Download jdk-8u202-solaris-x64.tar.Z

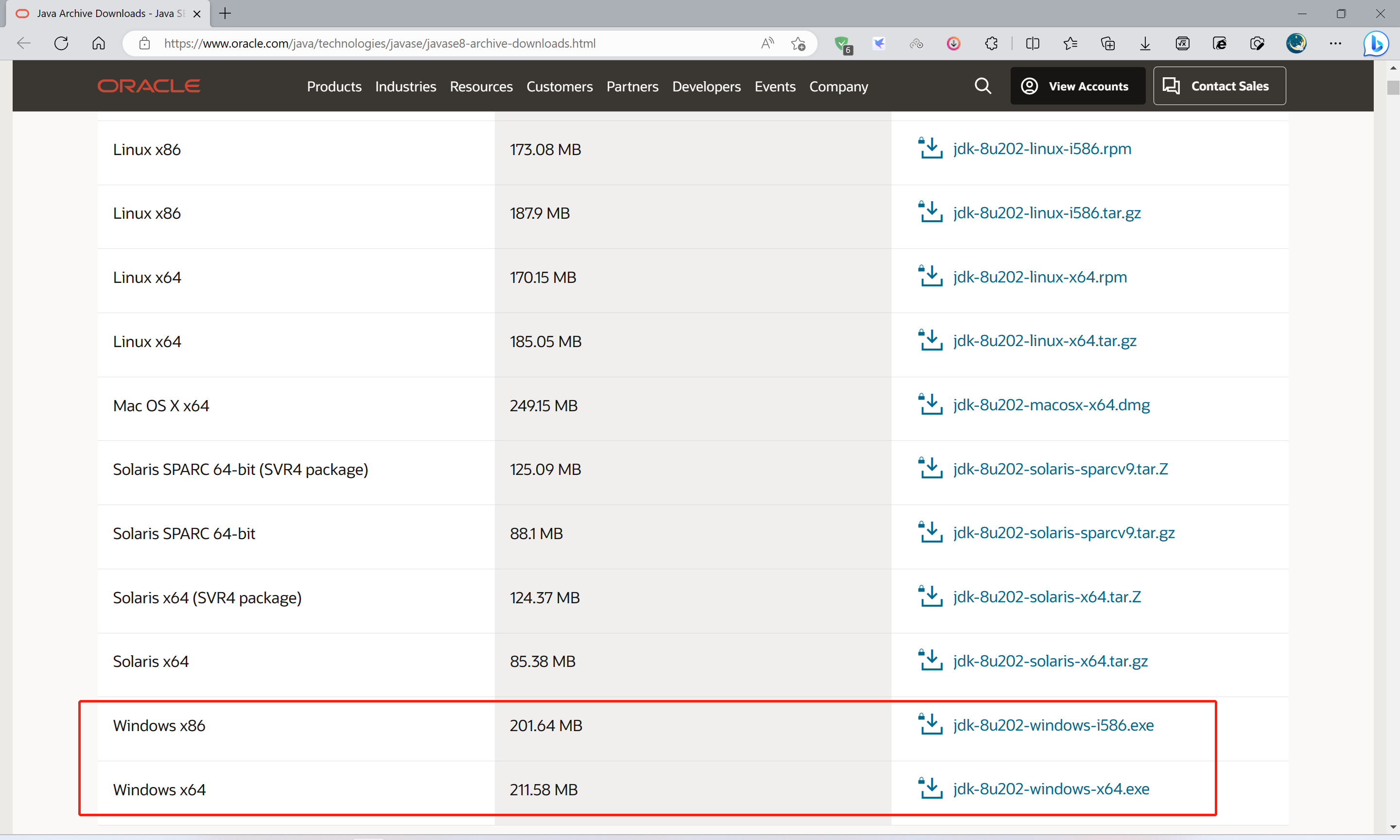[x=1046, y=596]
